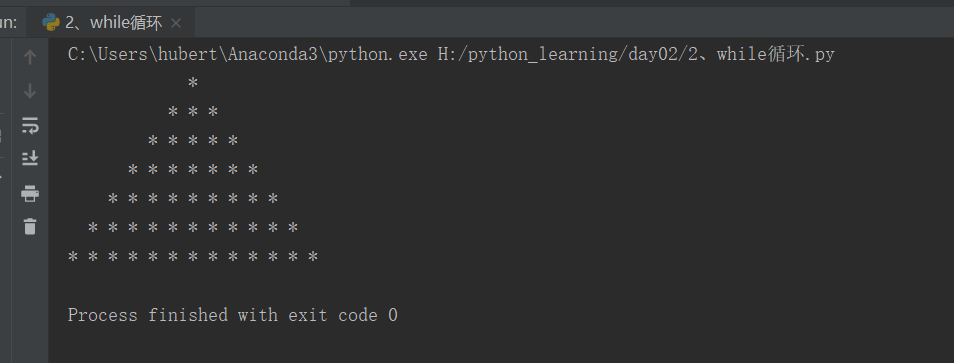
Task: Click the Up the Stack Trace arrow
Action: pos(30,57)
